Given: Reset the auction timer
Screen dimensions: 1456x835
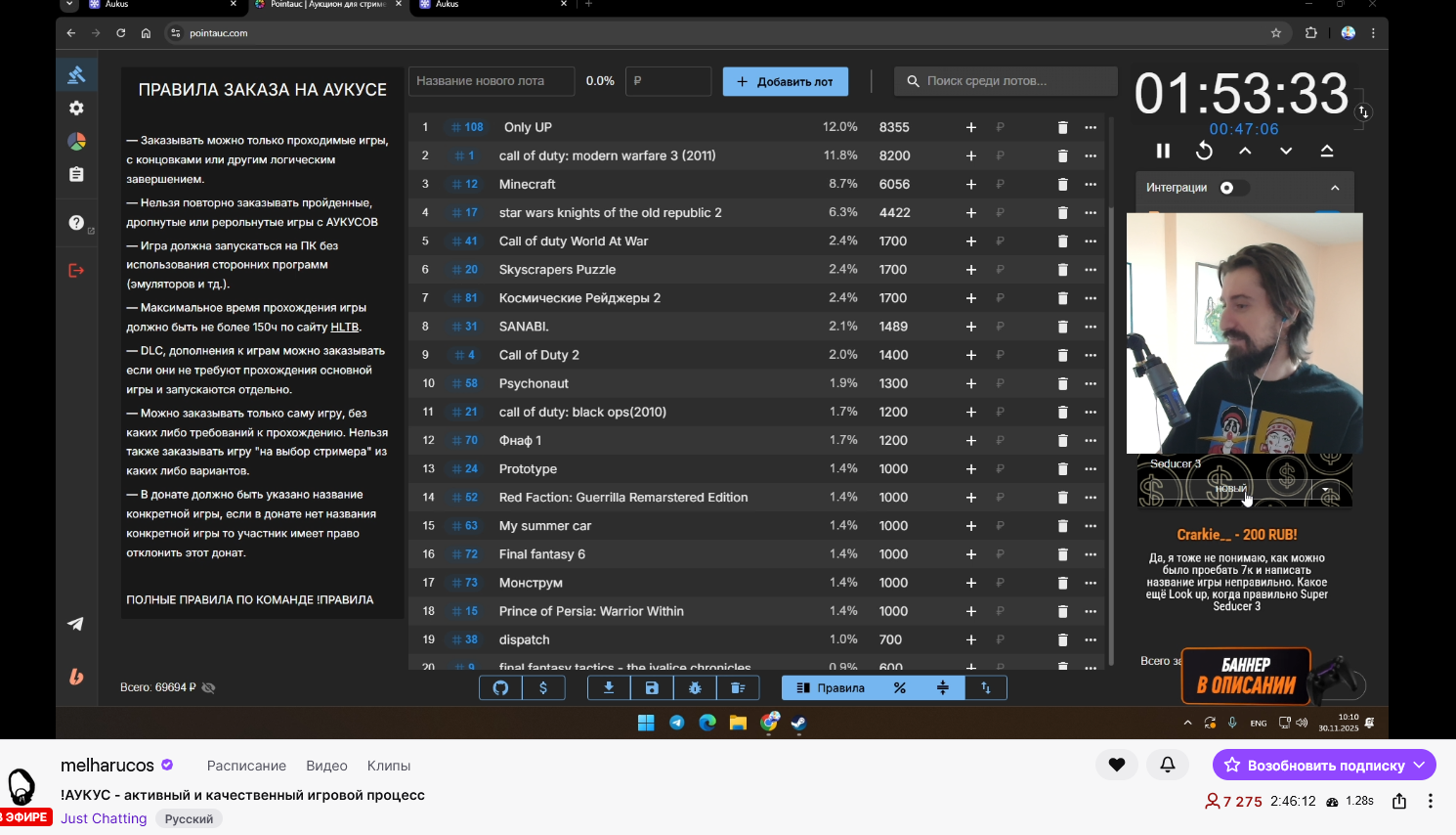Looking at the screenshot, I should click(1204, 151).
